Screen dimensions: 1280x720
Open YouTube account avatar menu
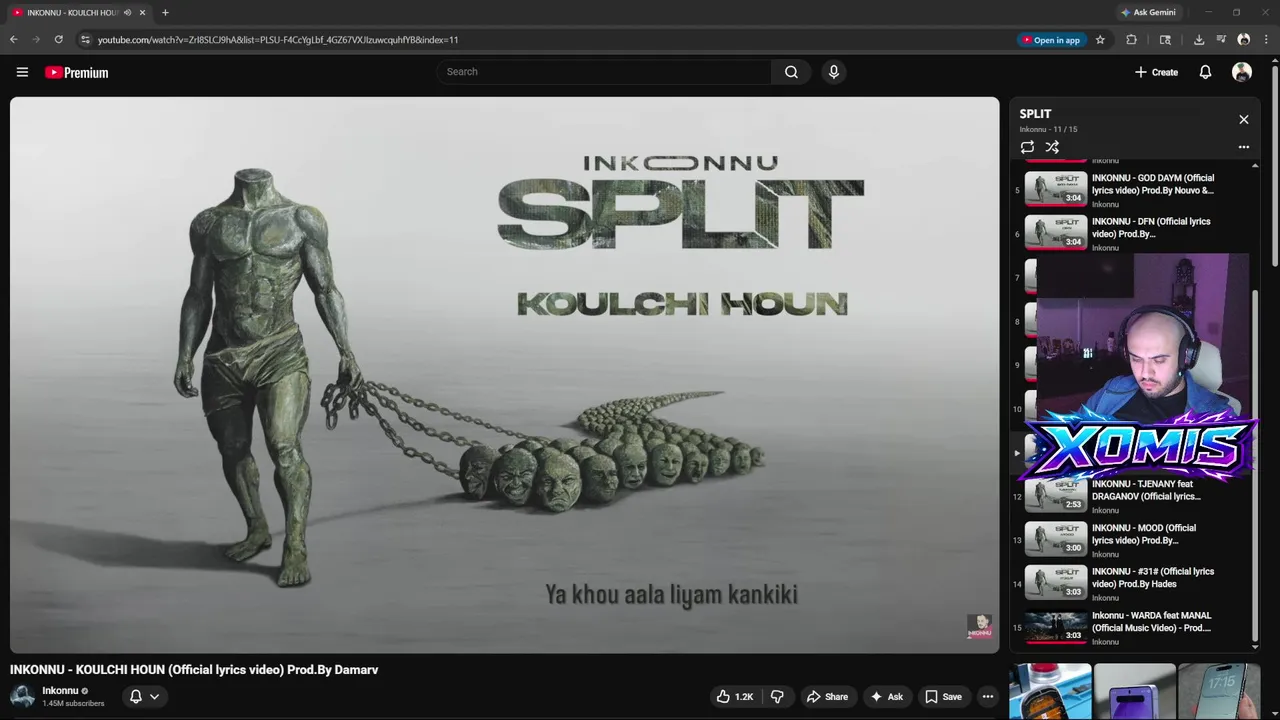pyautogui.click(x=1242, y=72)
